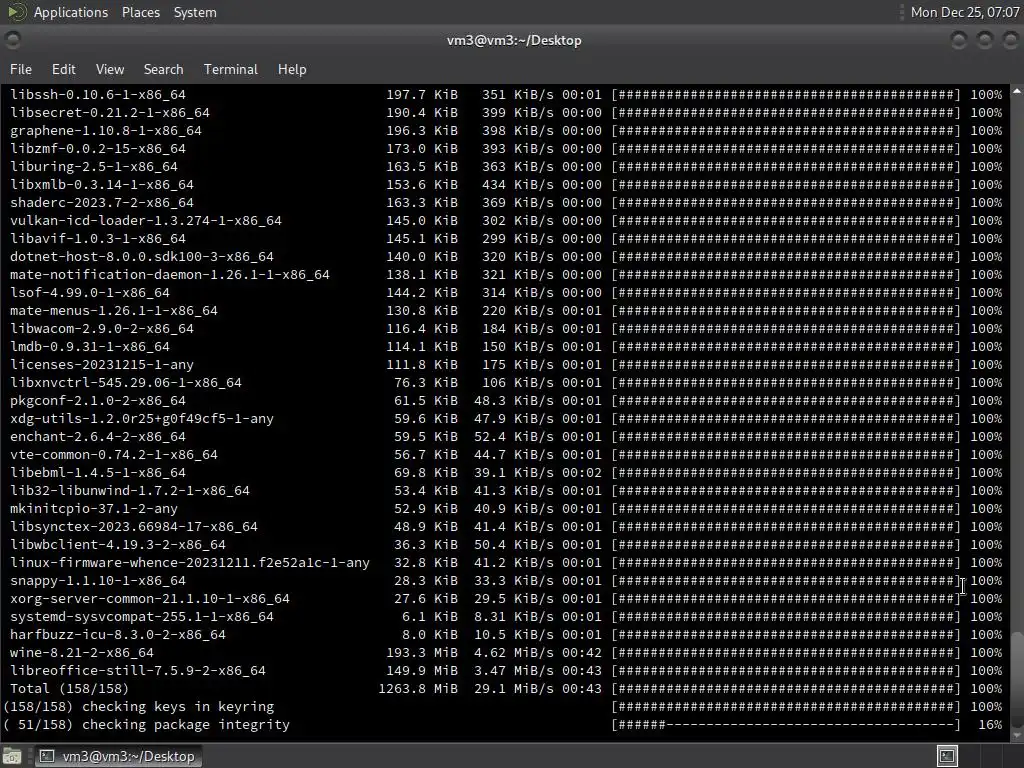Click vulkan-icd-loader-1.3.274-1-x86_64 text
Screen dimensions: 1024x768
[146, 221]
